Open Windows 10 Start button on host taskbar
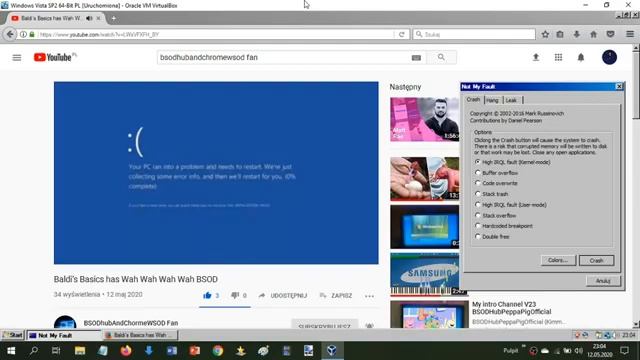640x360 pixels. [x=11, y=351]
